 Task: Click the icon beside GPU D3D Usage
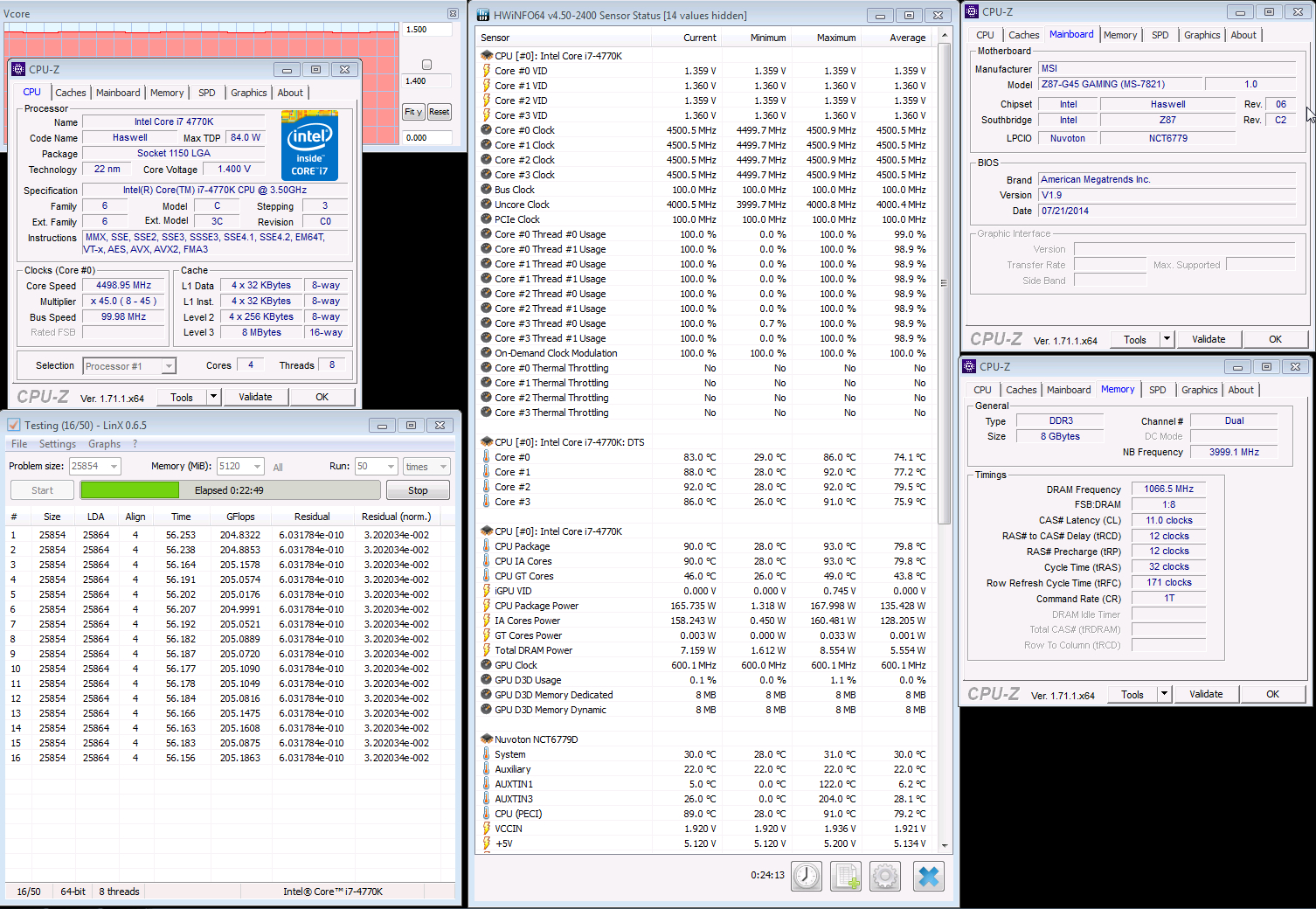(x=487, y=680)
